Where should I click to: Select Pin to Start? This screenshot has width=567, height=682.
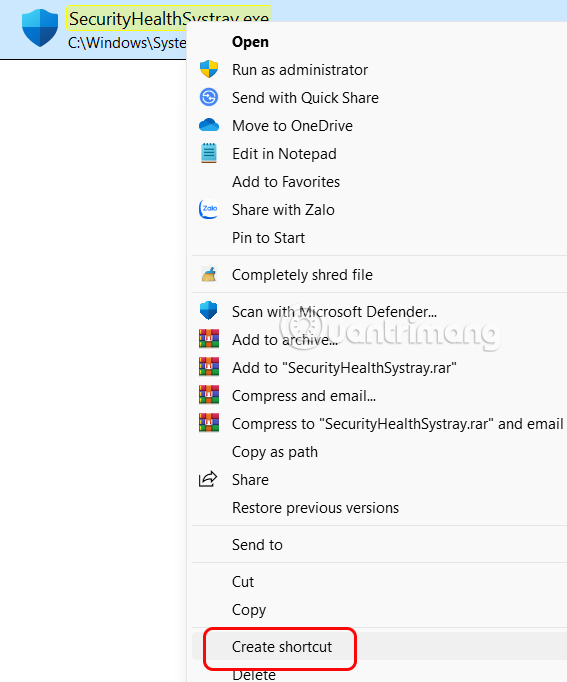tap(268, 238)
